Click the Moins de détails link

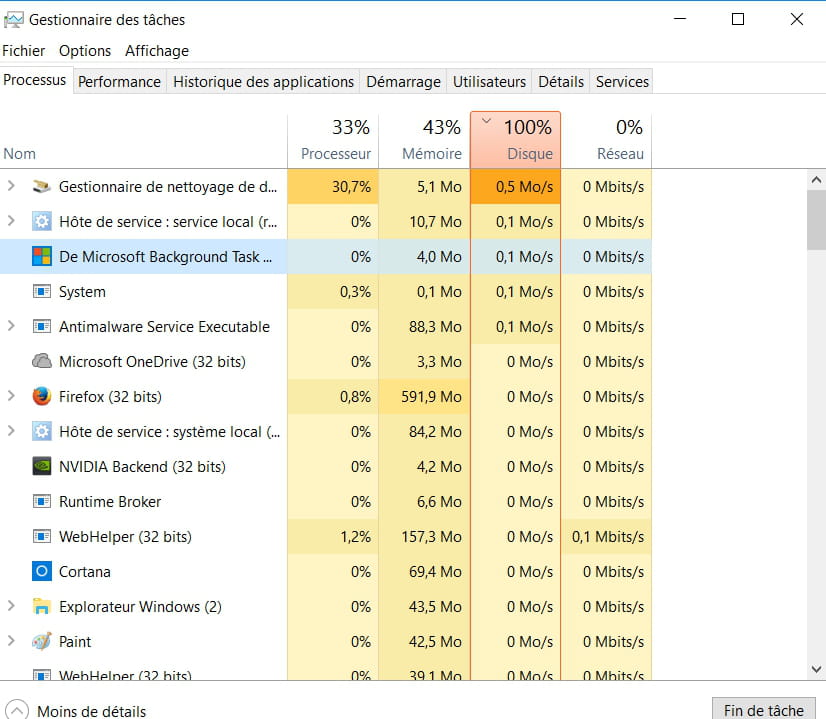tap(92, 711)
